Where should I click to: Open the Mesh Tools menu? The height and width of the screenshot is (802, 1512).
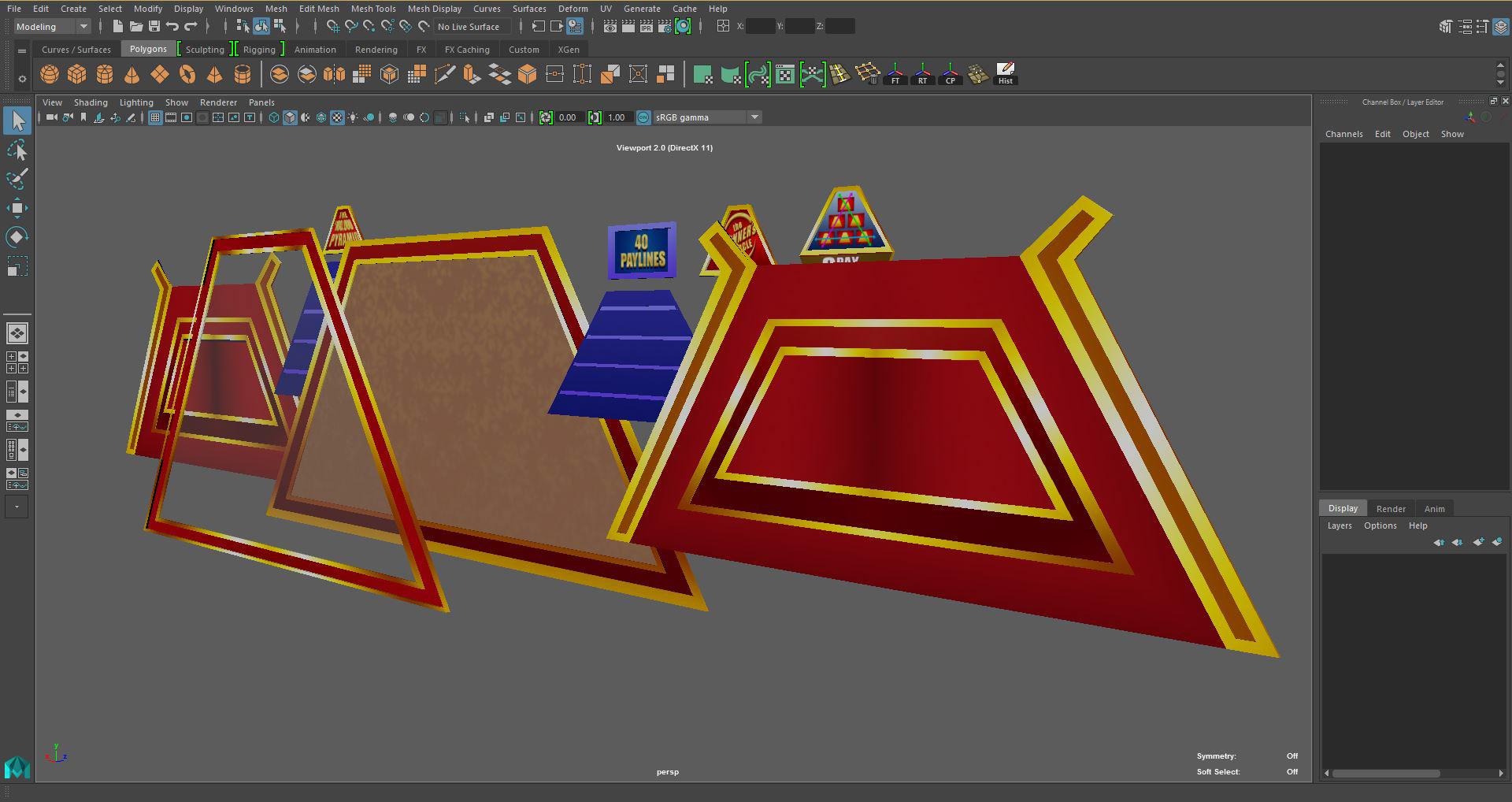coord(373,9)
